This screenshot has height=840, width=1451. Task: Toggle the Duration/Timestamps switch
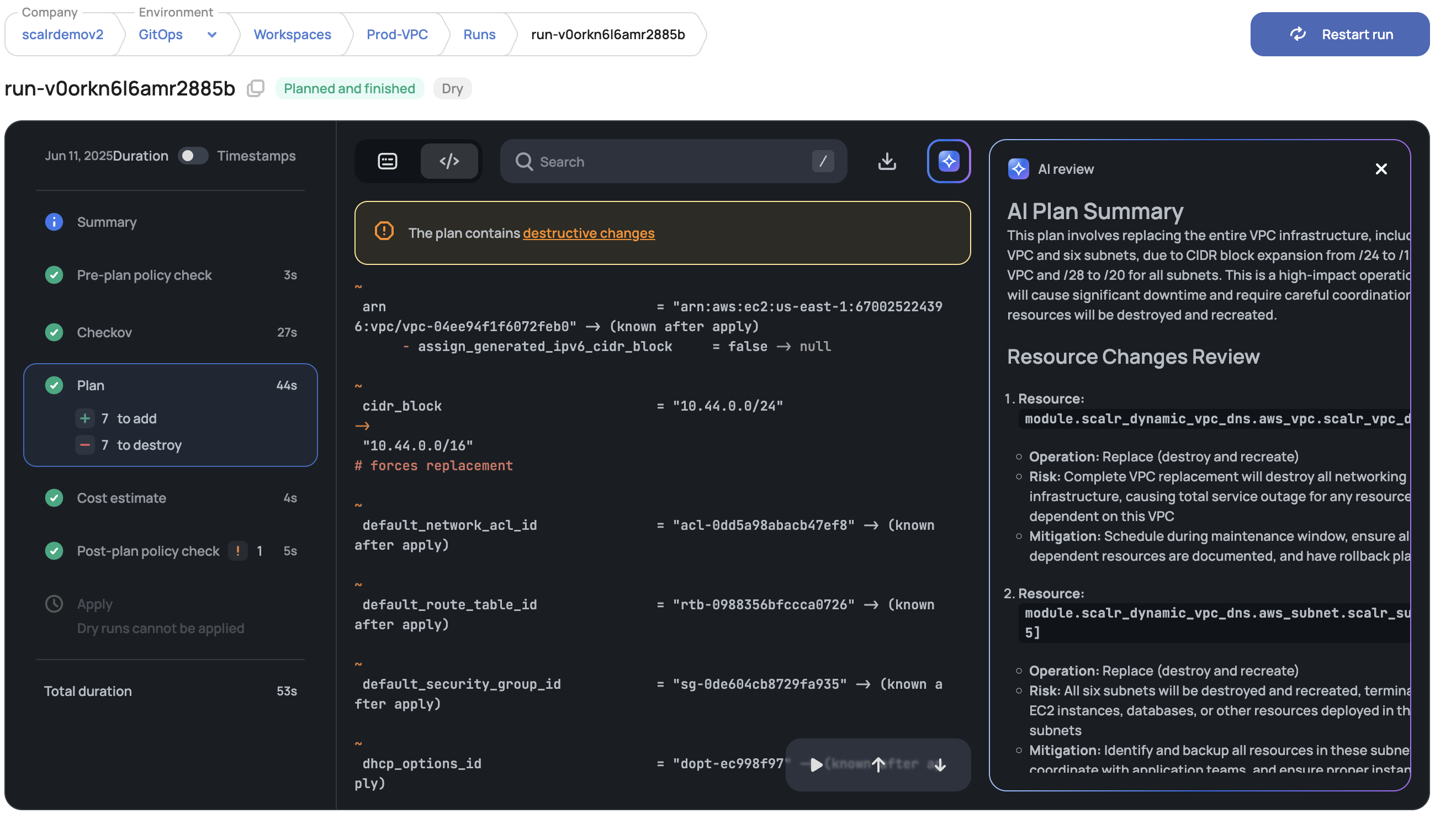(x=192, y=156)
